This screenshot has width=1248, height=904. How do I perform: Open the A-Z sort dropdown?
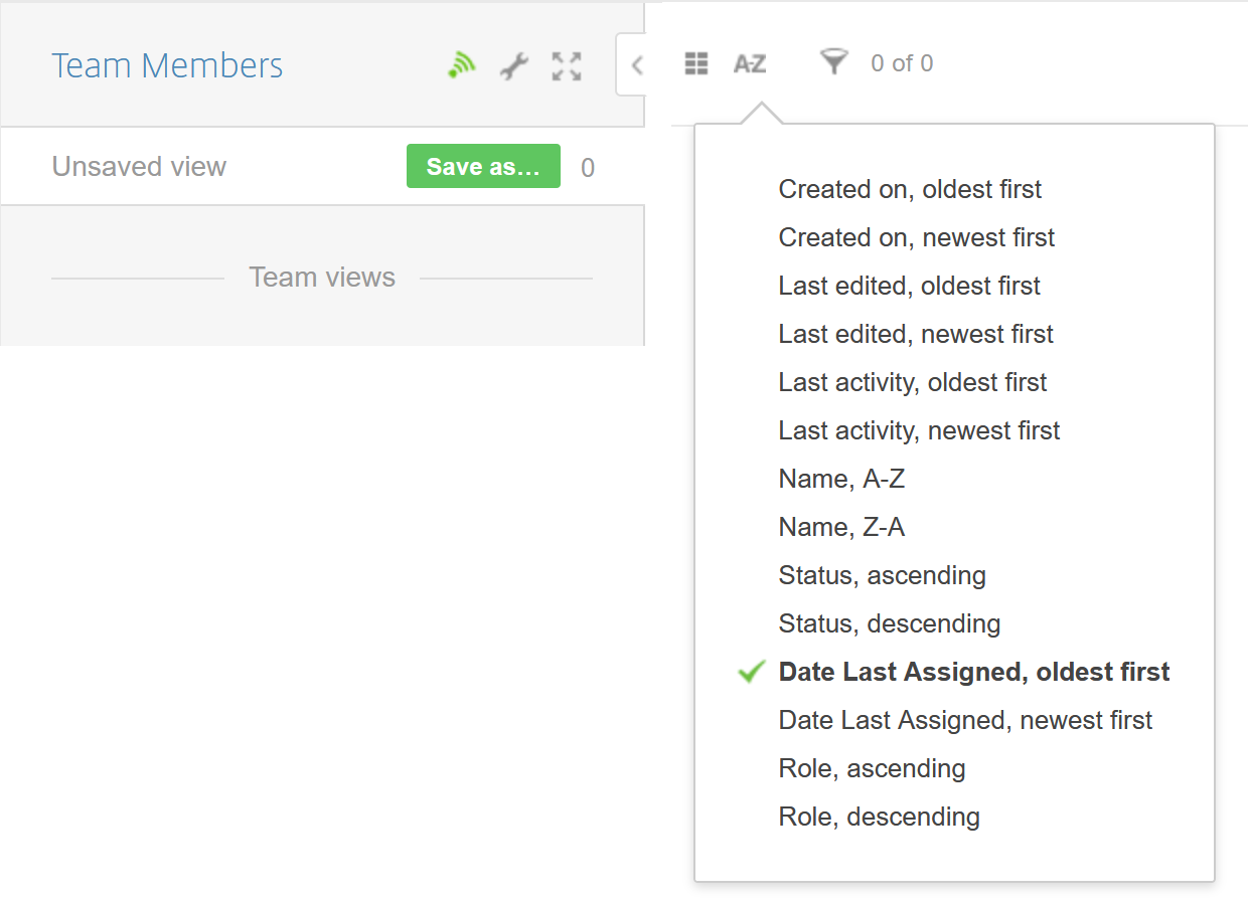pyautogui.click(x=749, y=63)
